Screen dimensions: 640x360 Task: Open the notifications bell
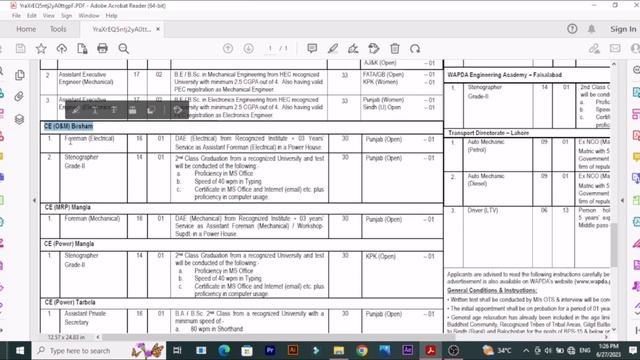(x=591, y=29)
